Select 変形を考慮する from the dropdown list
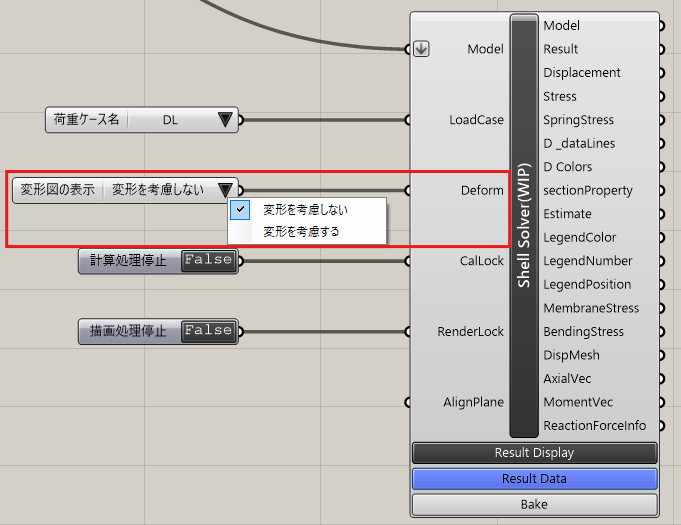This screenshot has height=525, width=681. tap(301, 231)
